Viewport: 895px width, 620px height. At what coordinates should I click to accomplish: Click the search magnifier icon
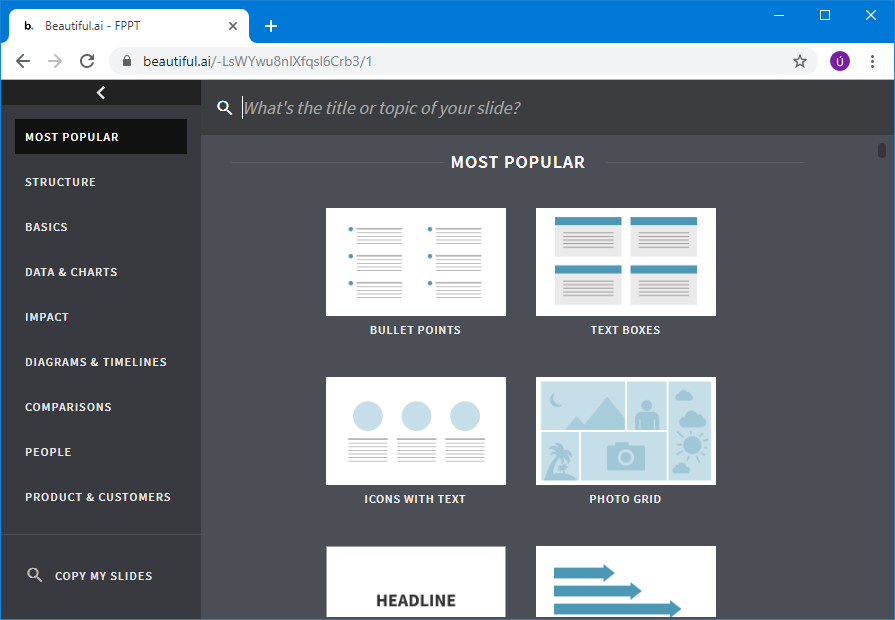coord(225,108)
